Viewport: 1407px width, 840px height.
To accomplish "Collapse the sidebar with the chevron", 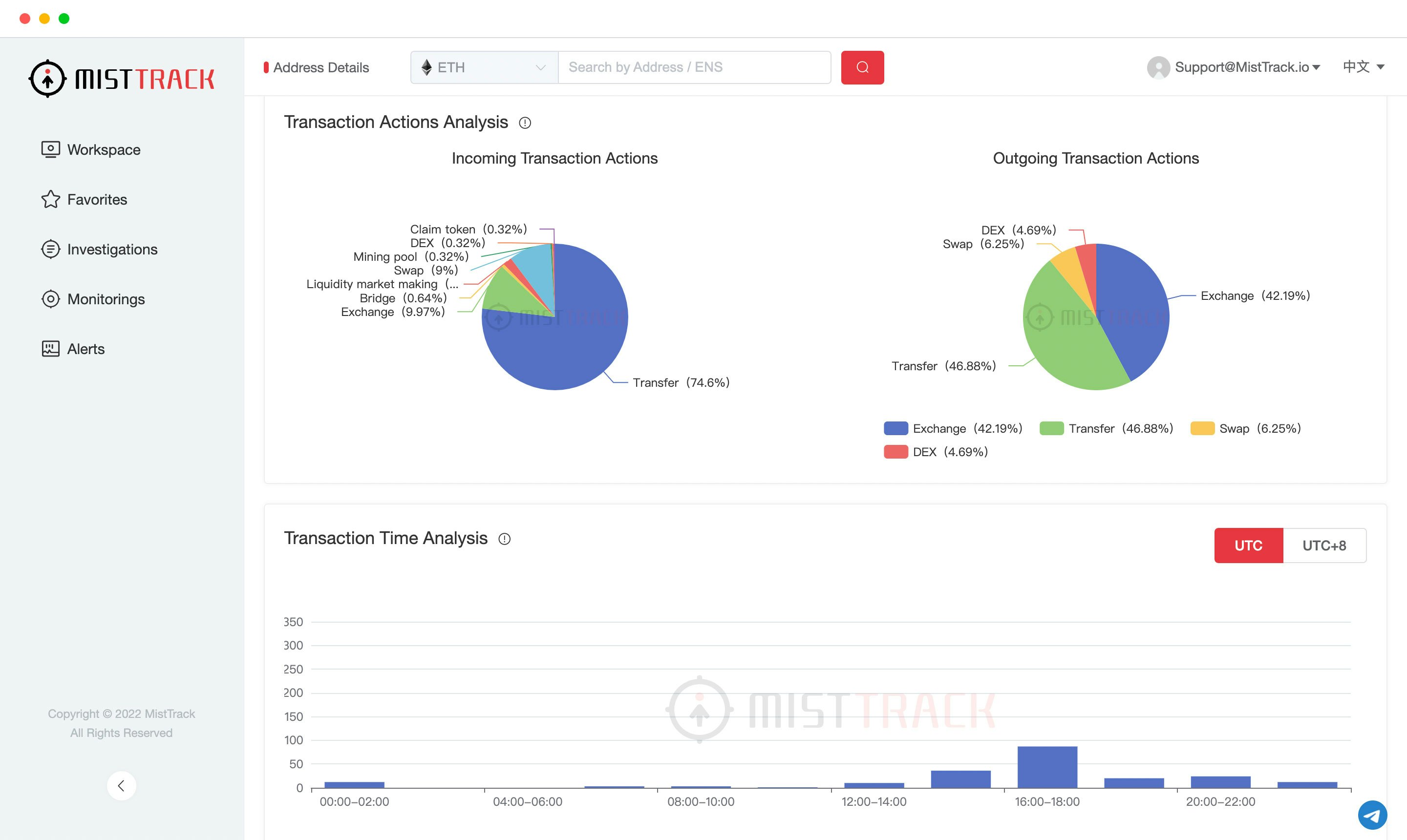I will tap(121, 786).
